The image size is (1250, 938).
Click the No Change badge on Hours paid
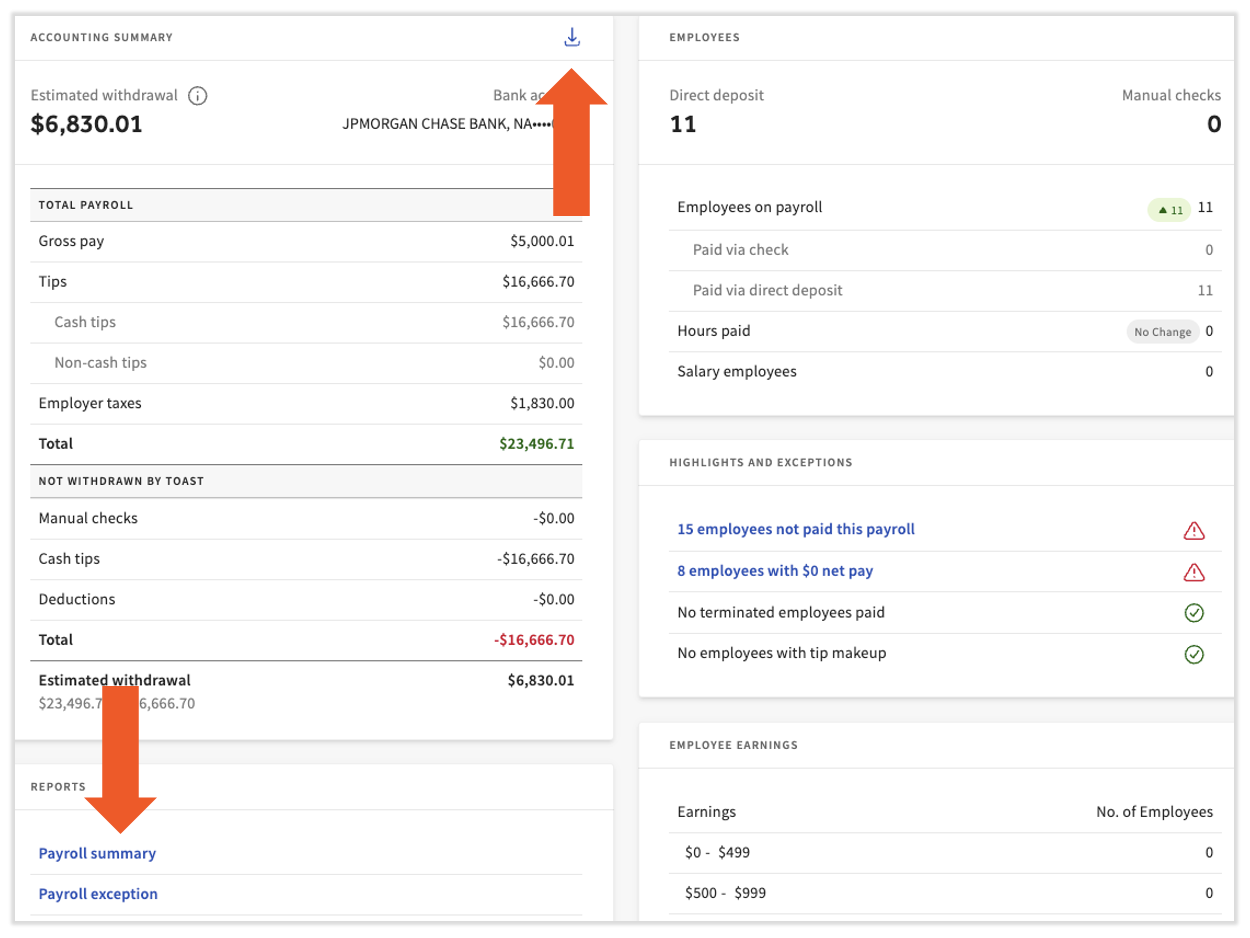tap(1162, 332)
